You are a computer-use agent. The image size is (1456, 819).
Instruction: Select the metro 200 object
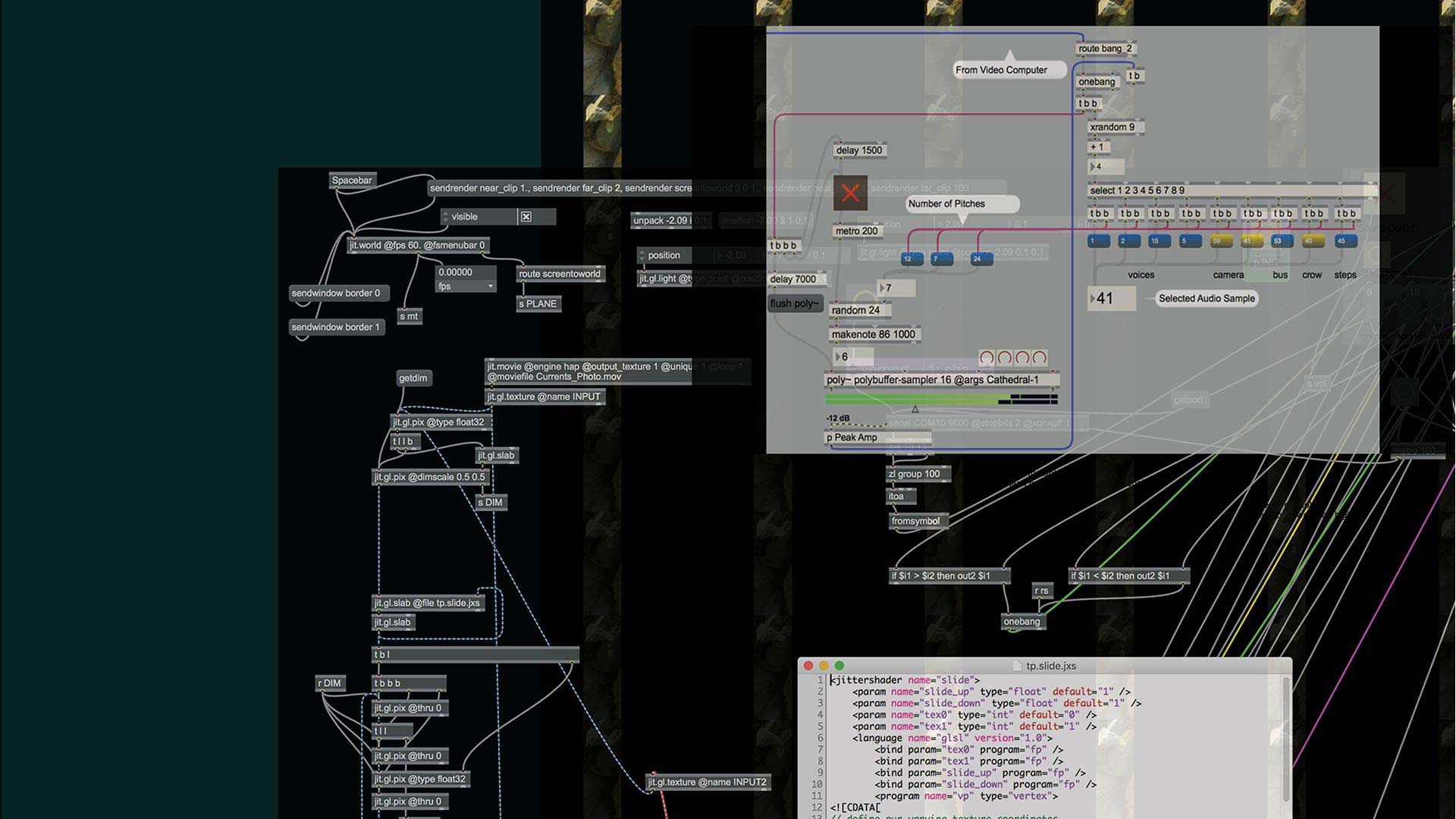point(858,231)
